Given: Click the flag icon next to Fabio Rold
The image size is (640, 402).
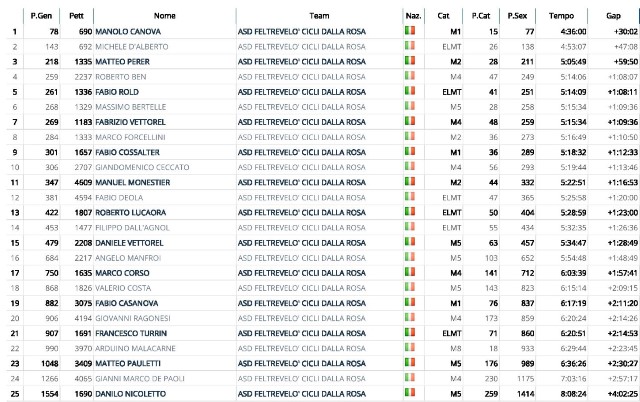Looking at the screenshot, I should click(410, 91).
